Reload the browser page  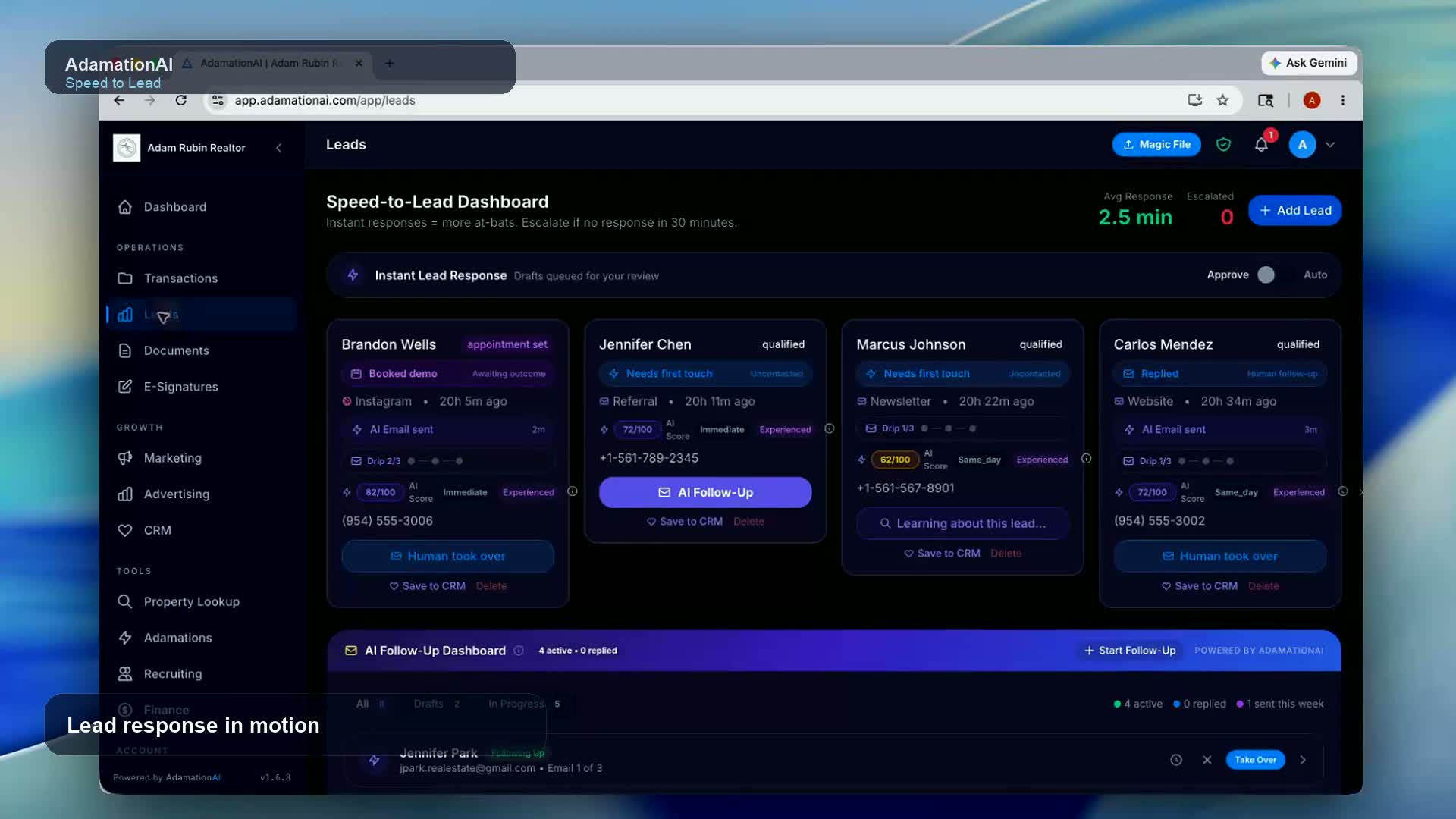(x=180, y=100)
